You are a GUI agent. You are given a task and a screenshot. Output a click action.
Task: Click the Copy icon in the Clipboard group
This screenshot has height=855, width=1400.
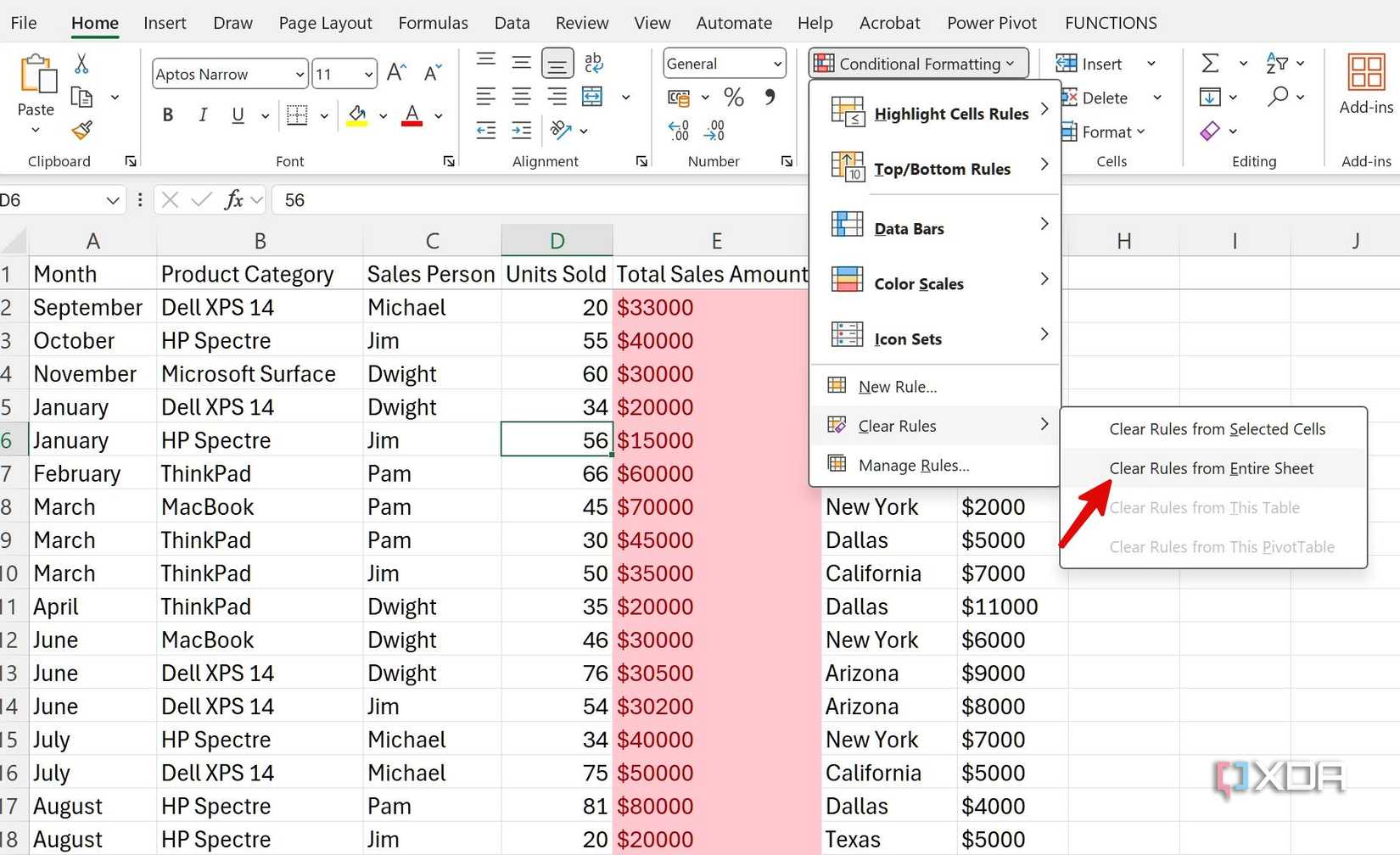tap(81, 97)
